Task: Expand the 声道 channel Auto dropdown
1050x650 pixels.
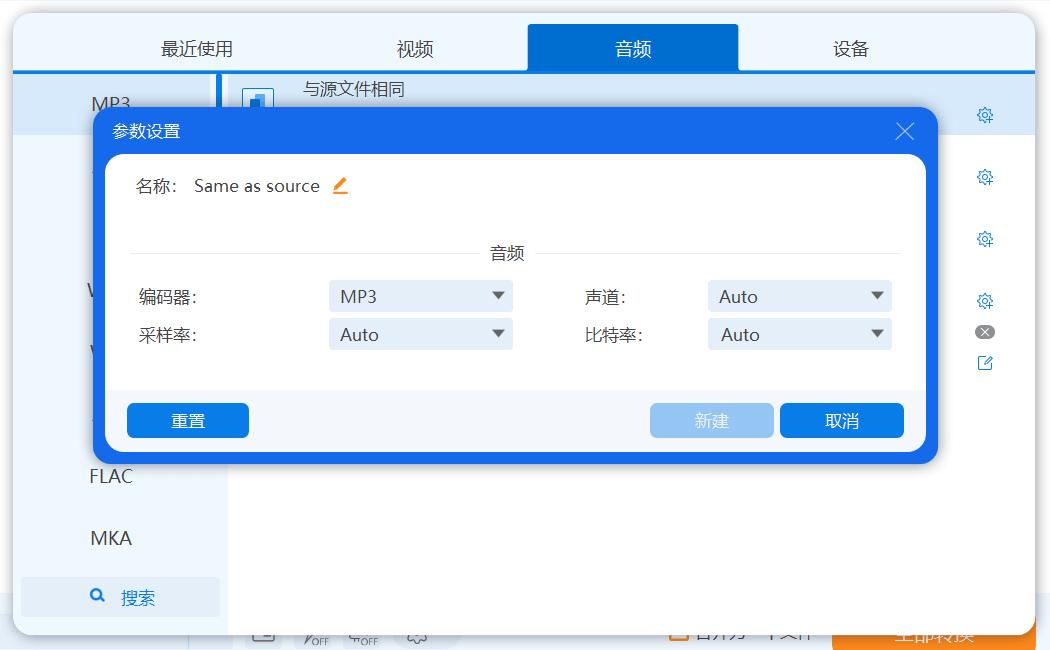Action: [799, 296]
